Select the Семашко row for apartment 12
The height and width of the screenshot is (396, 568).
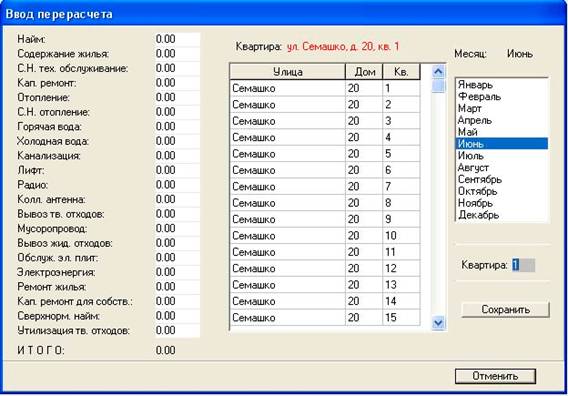click(325, 268)
